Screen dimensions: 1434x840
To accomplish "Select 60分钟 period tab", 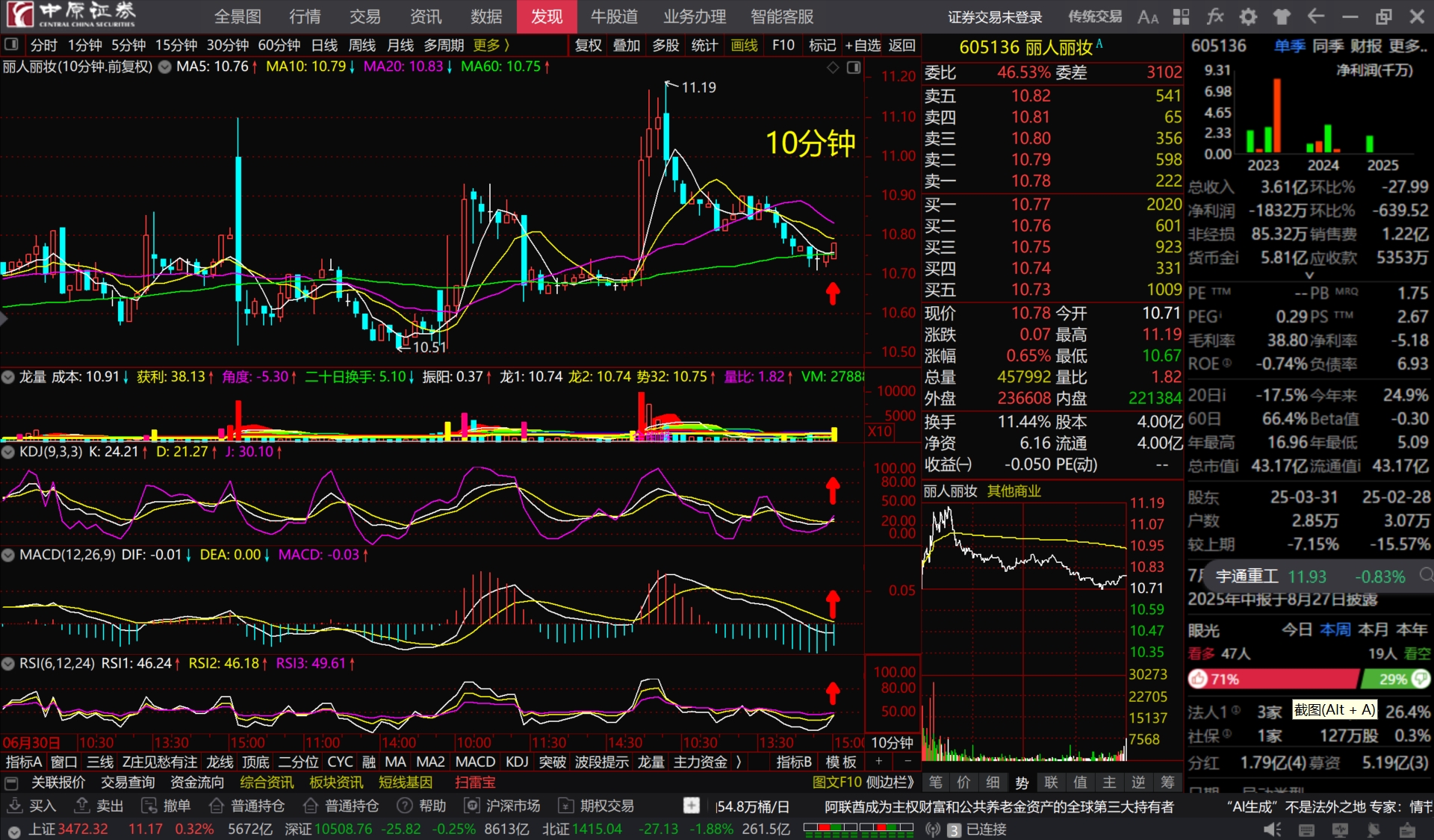I will pyautogui.click(x=279, y=45).
